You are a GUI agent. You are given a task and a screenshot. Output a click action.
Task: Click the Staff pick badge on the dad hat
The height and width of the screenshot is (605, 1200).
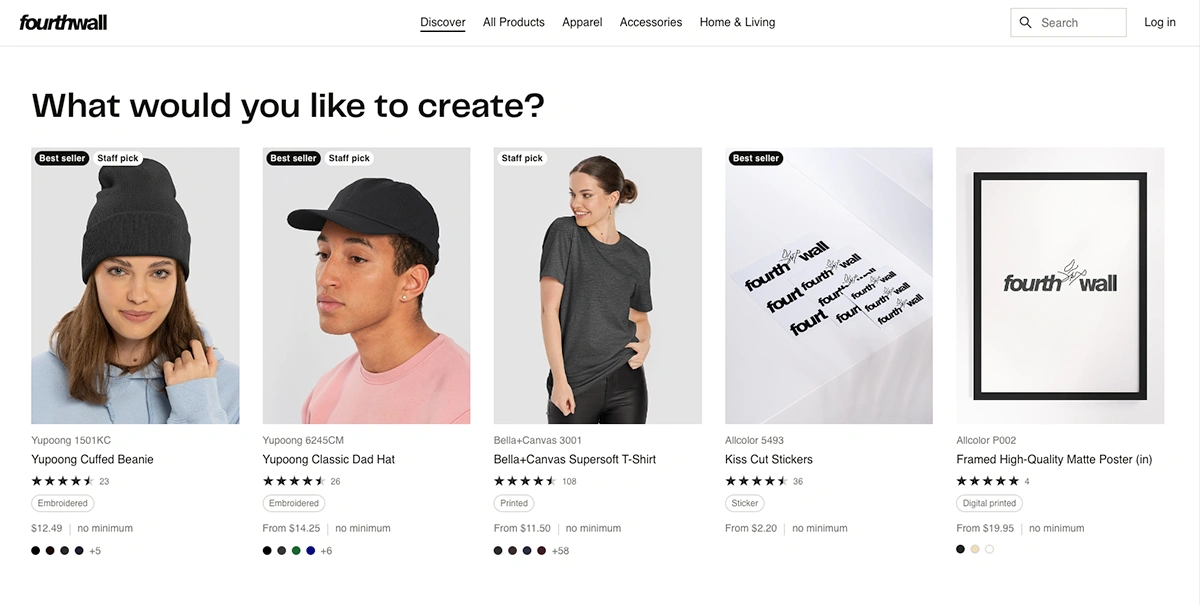349,158
